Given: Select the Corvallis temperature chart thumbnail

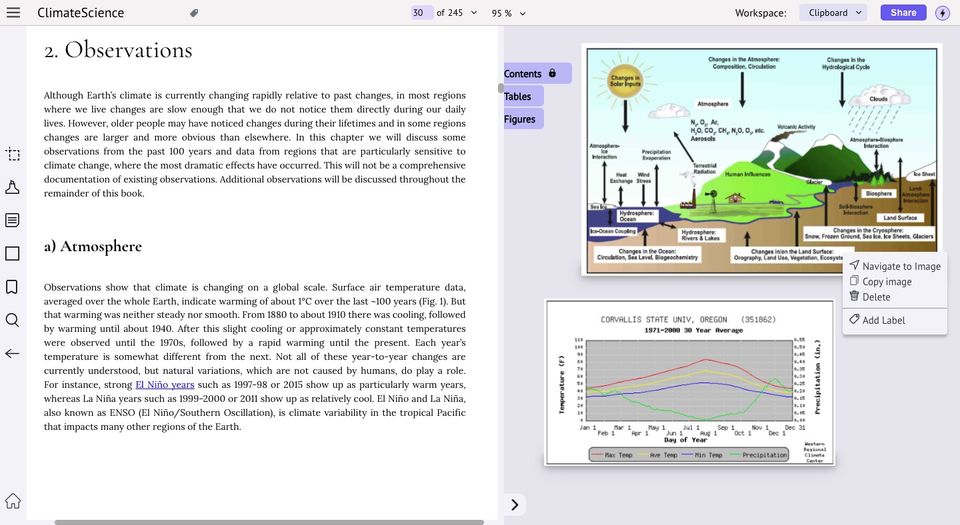Looking at the screenshot, I should (690, 382).
